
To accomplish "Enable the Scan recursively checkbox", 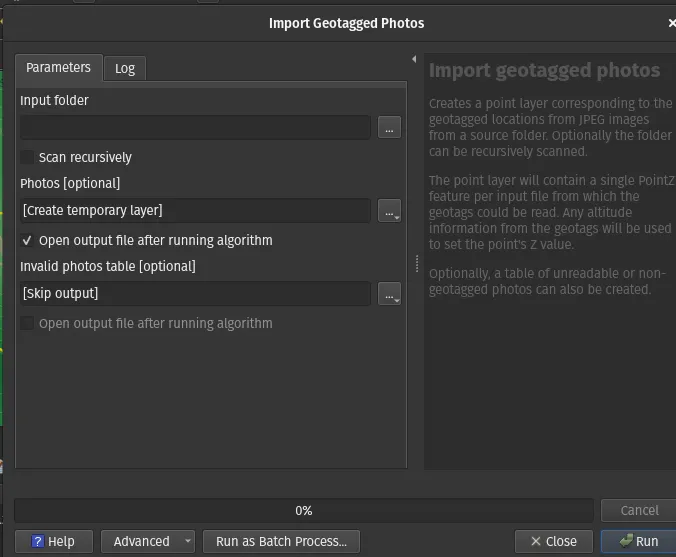I will pos(28,158).
